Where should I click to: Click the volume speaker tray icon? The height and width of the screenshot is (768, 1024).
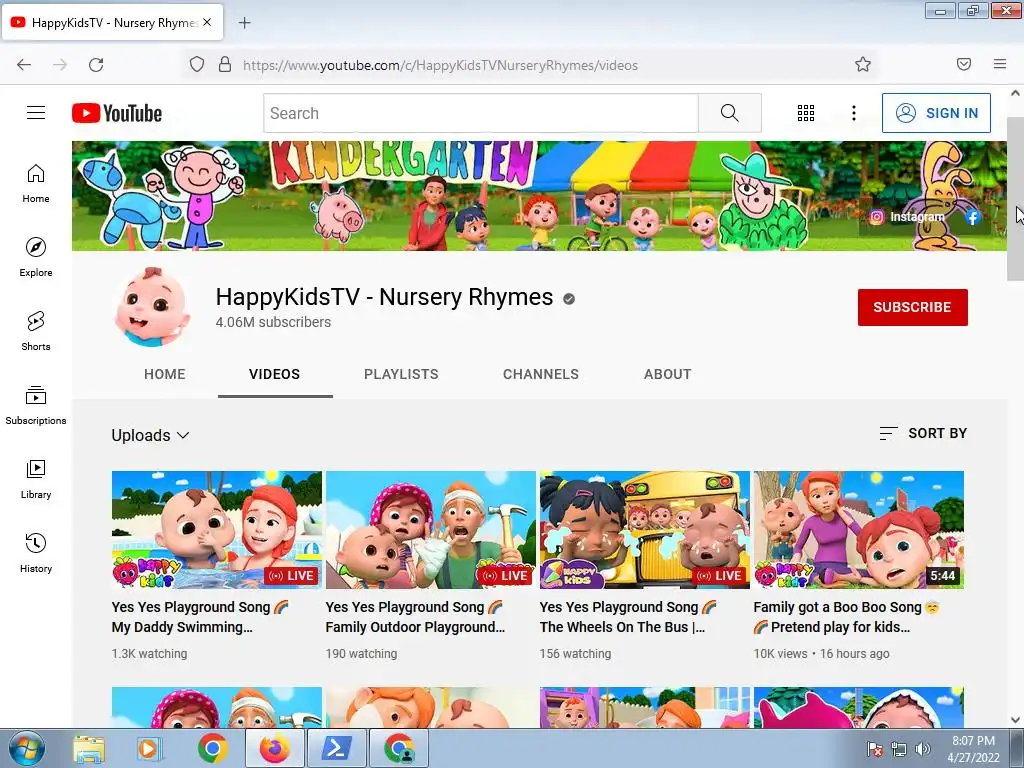pos(922,749)
